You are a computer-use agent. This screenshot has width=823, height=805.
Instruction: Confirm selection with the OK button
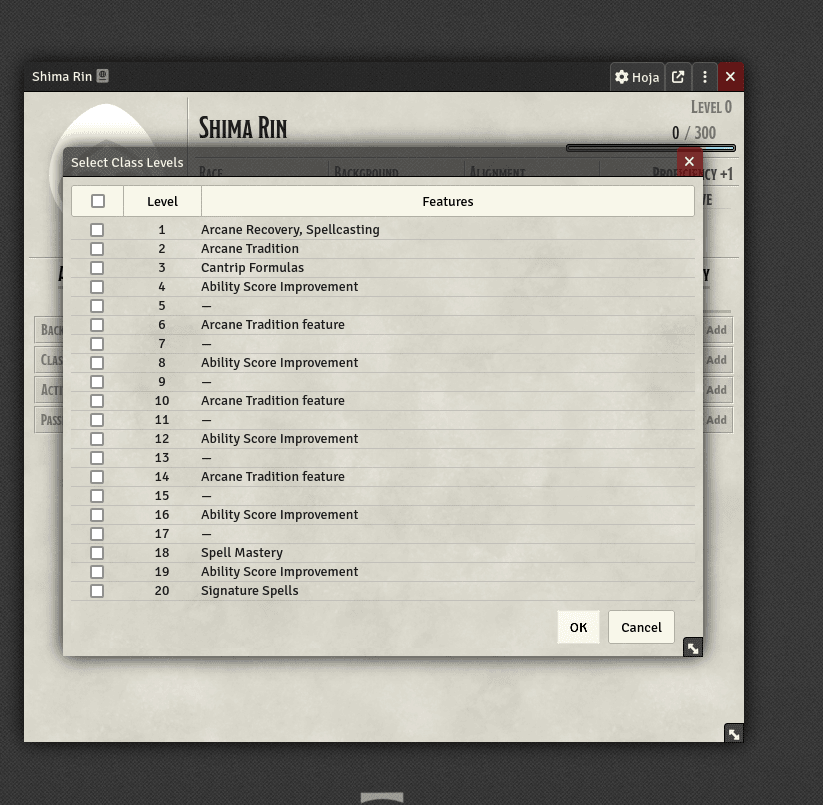pyautogui.click(x=578, y=627)
